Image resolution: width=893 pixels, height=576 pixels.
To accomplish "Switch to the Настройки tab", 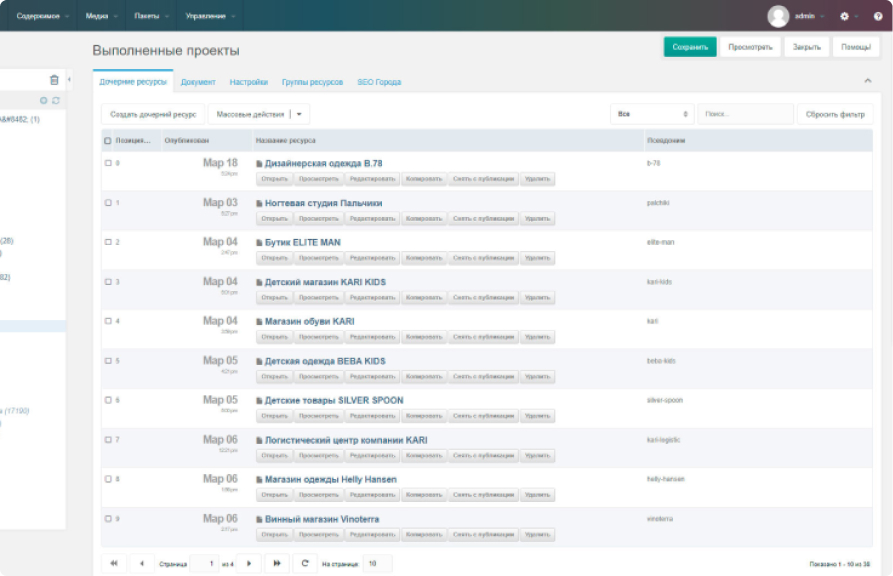I will [x=248, y=82].
